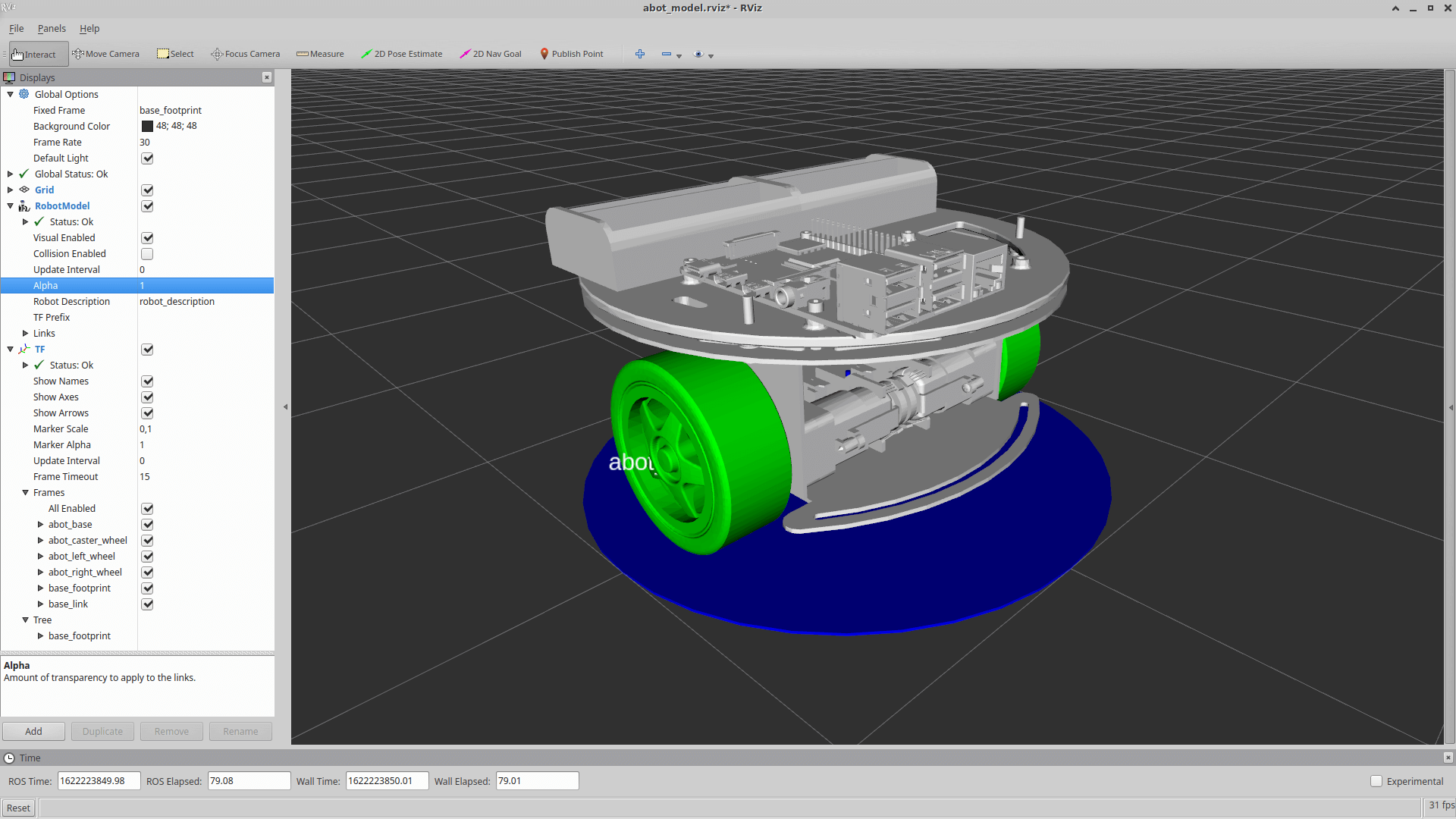The image size is (1456, 819).
Task: Click the Focus Camera tool
Action: (245, 54)
